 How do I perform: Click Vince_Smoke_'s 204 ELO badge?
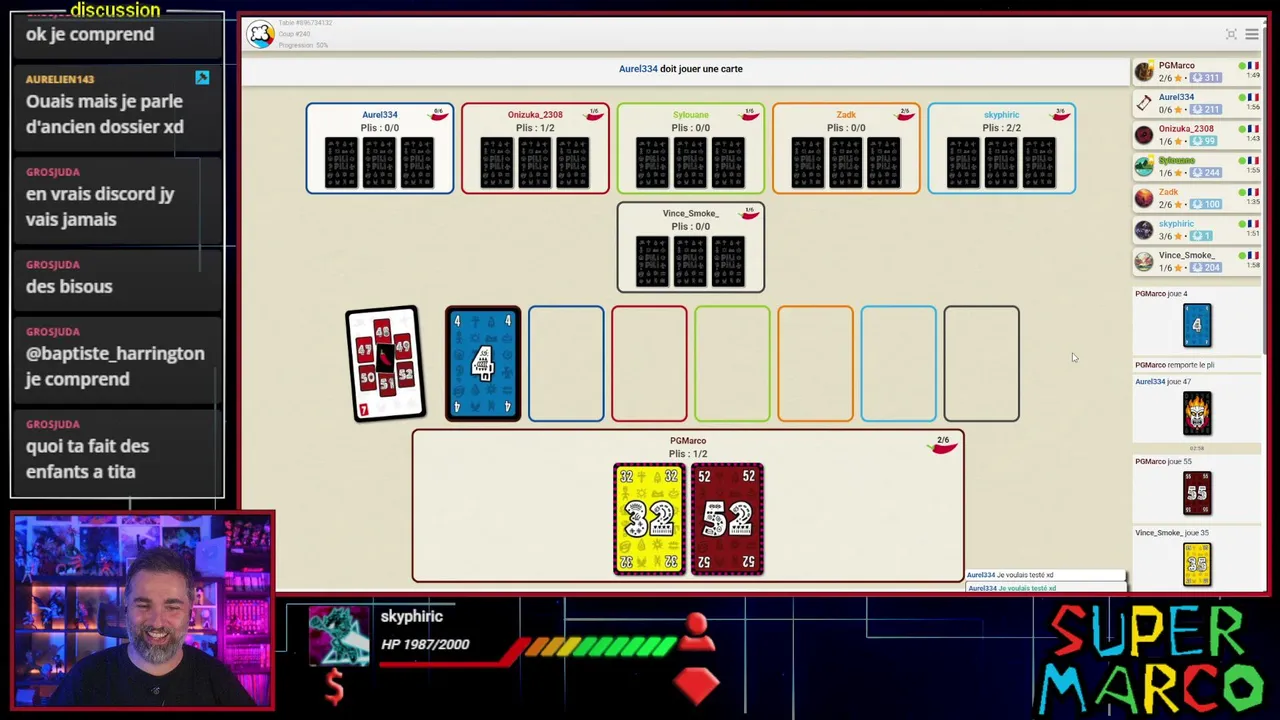[x=1204, y=268]
